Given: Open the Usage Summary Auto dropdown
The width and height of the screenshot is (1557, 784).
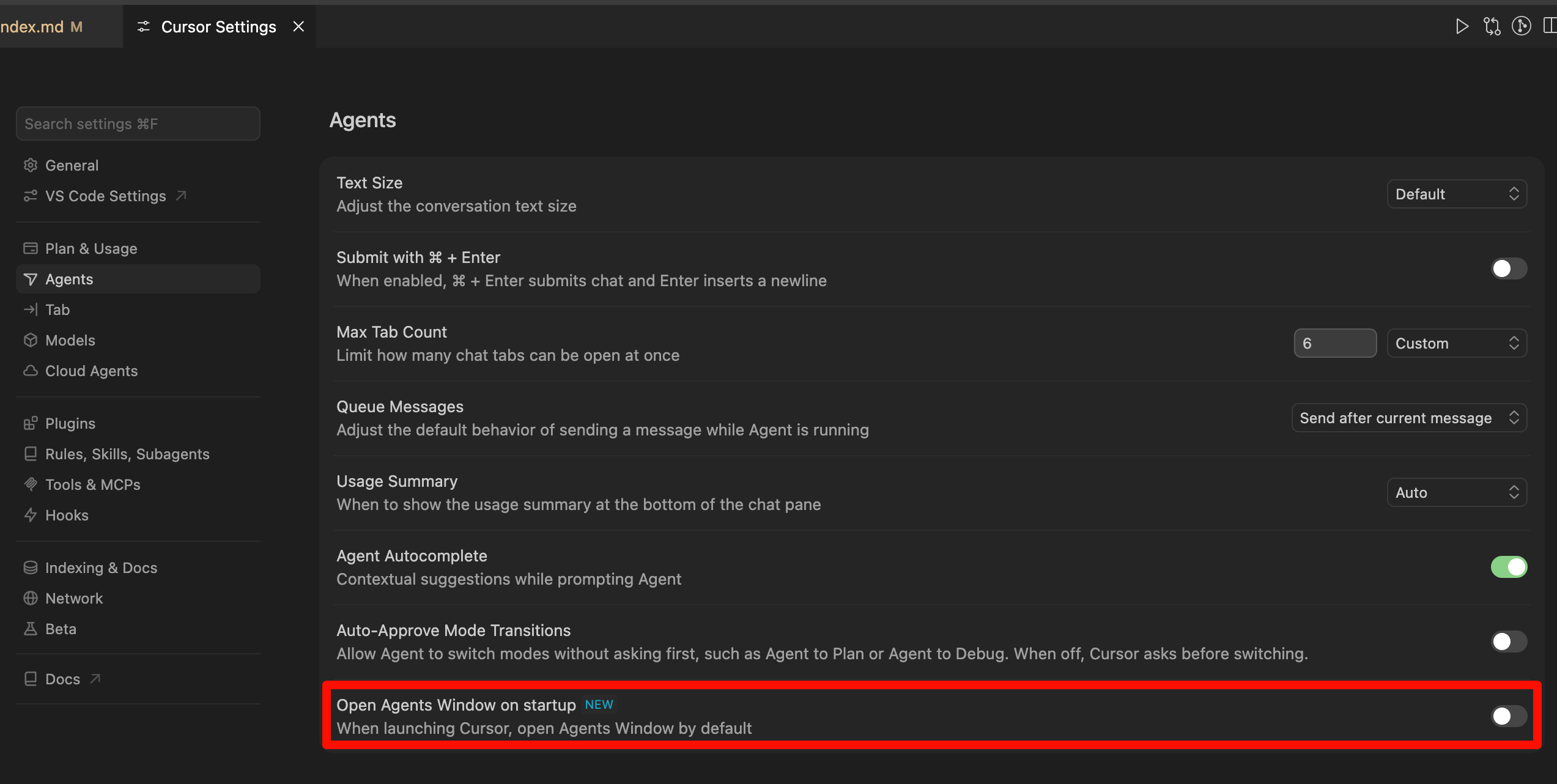Looking at the screenshot, I should tap(1457, 492).
